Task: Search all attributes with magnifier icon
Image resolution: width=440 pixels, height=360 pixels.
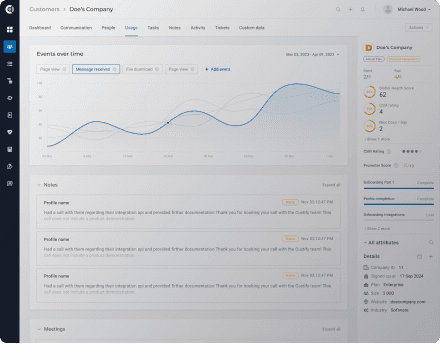Action: (431, 242)
